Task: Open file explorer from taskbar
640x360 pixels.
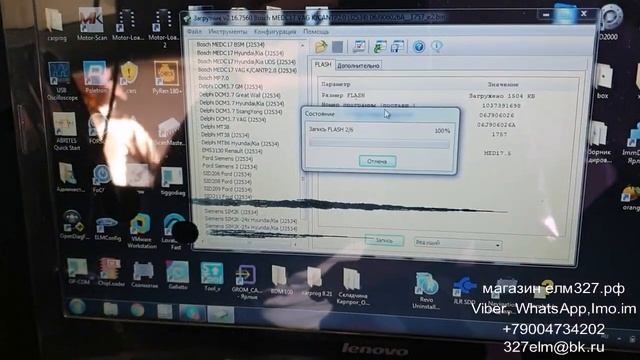Action: pos(111,309)
